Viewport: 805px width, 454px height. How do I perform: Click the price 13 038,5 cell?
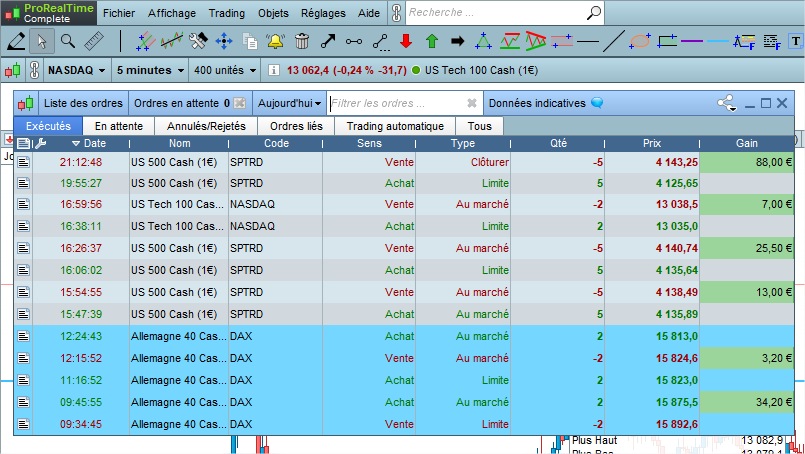(x=652, y=204)
